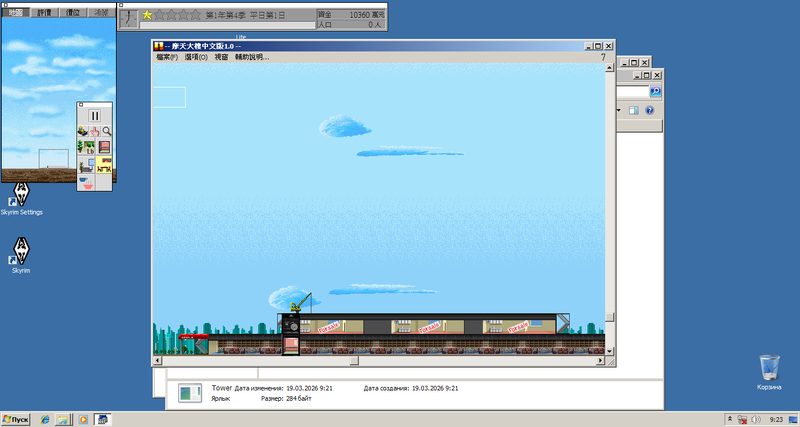Click the Explorer window search button
Viewport: 800px width, 427px height.
[x=656, y=91]
